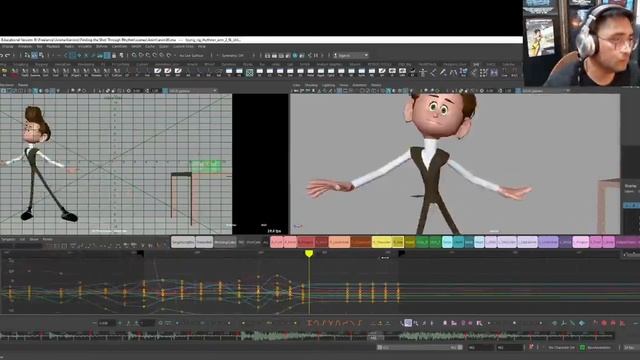Select the light orange picker swatch
Screen dimensions: 640x360
pos(339,242)
